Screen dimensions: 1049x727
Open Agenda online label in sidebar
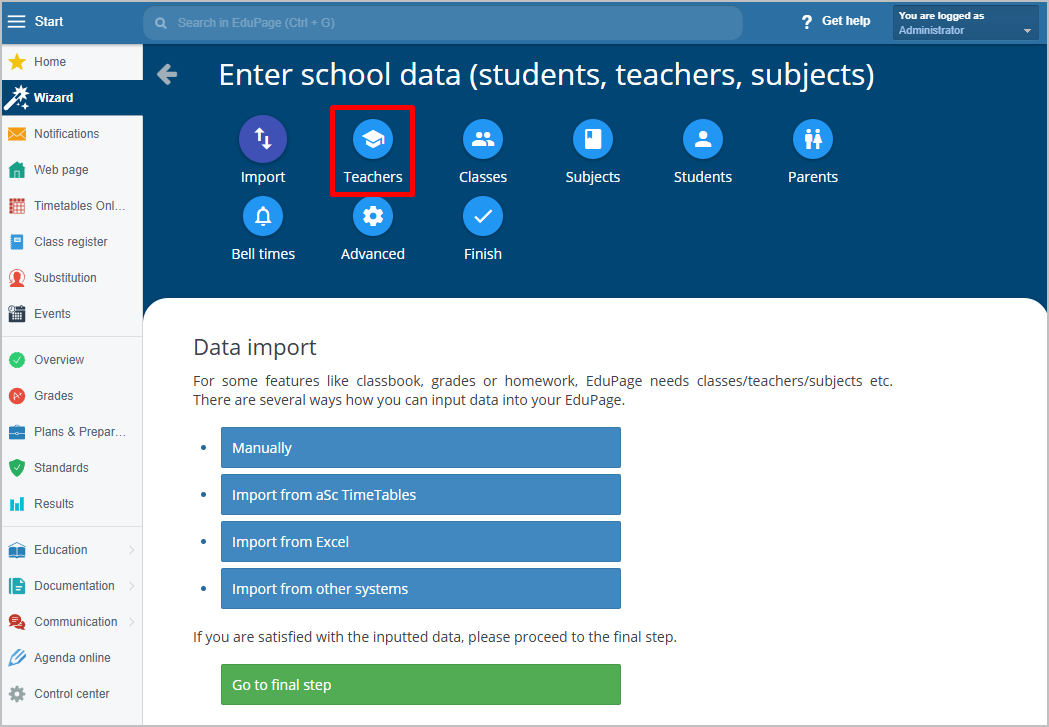coord(72,657)
